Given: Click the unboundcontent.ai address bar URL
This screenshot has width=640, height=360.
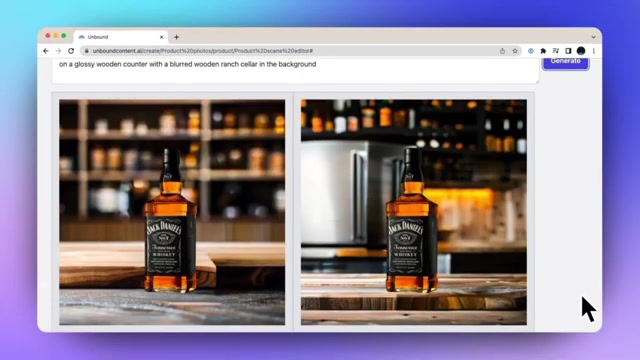Looking at the screenshot, I should tap(203, 51).
